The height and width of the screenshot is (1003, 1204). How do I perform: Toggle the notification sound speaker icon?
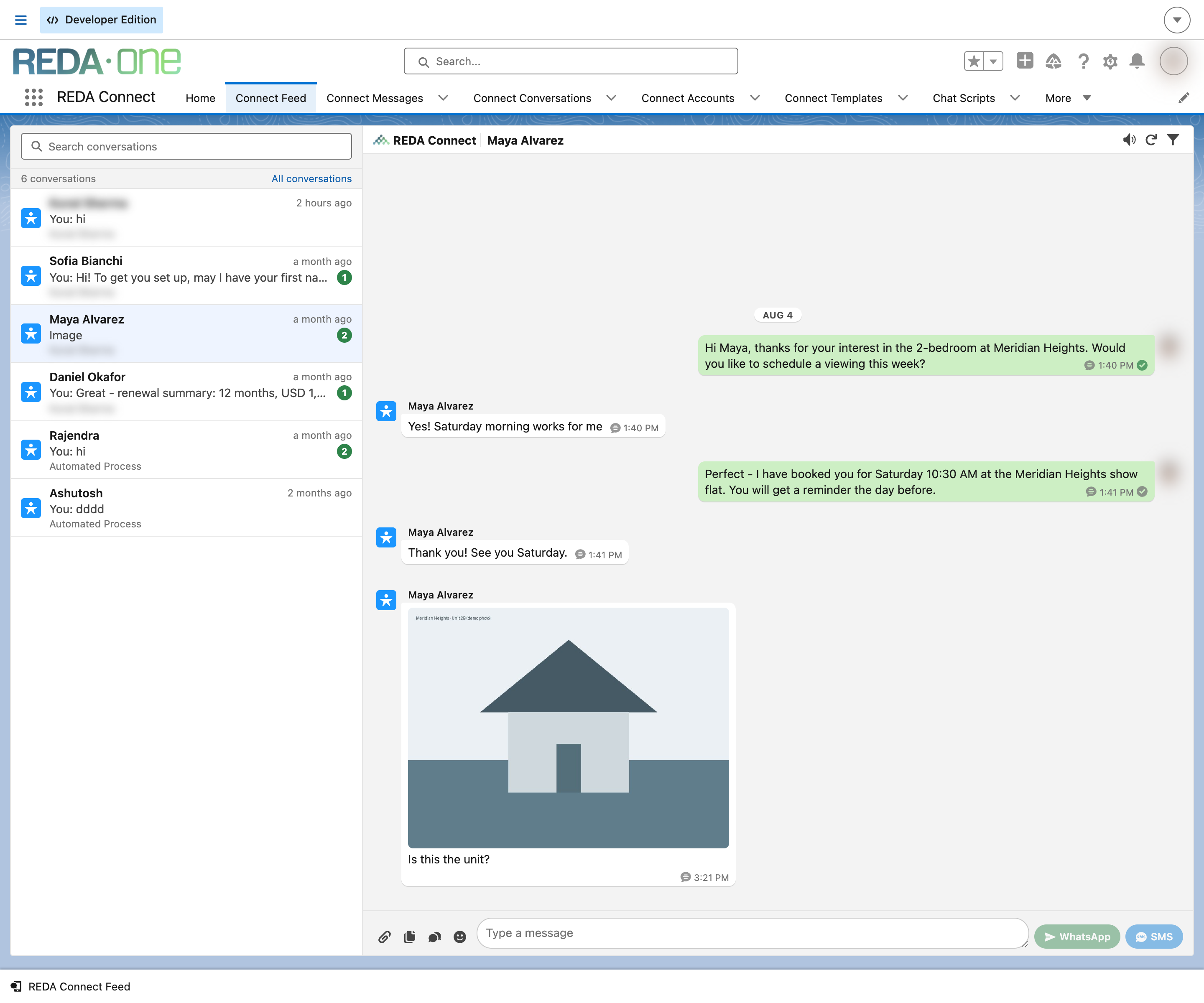tap(1129, 140)
